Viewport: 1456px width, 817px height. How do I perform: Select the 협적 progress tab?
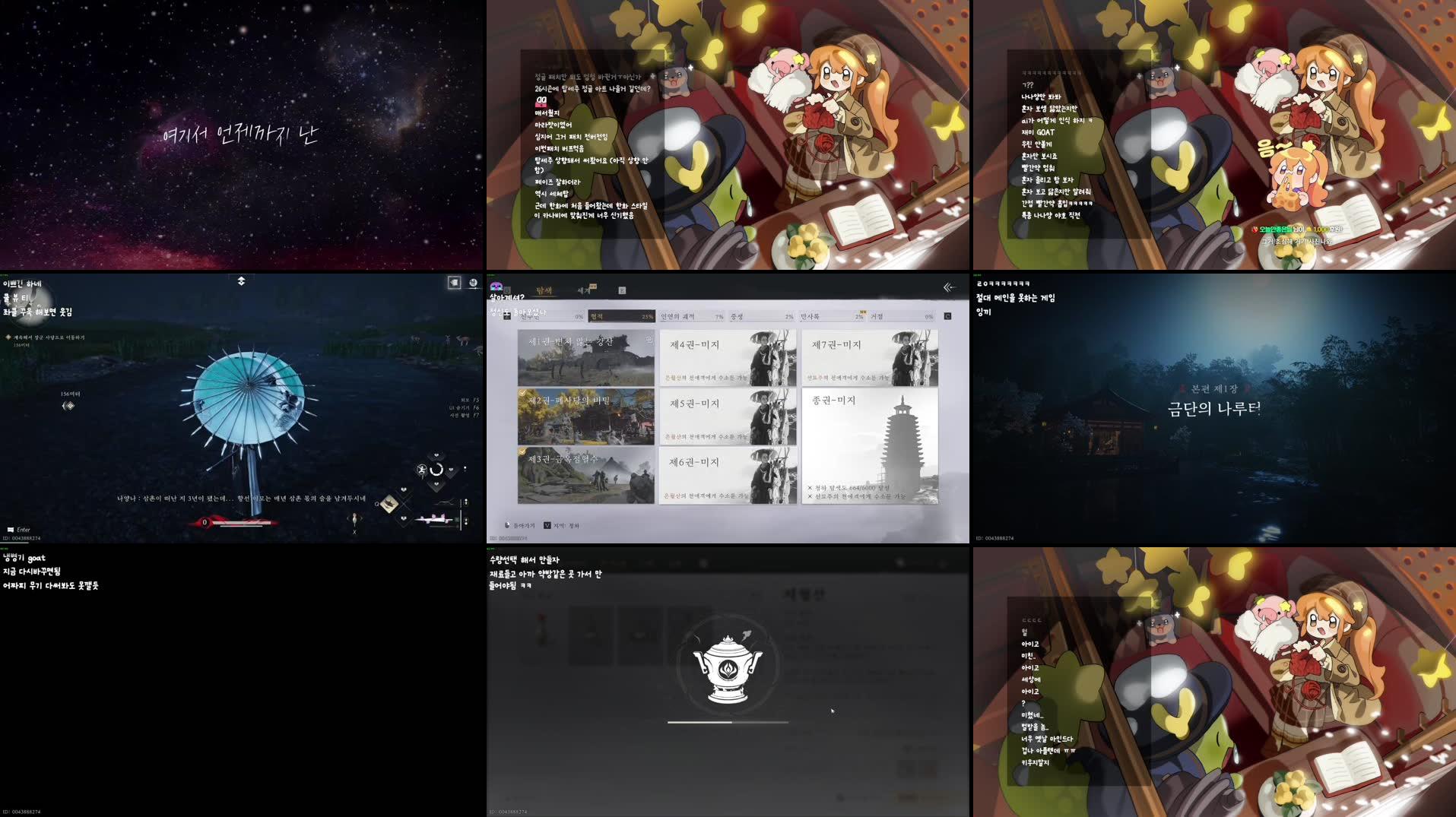click(x=621, y=316)
